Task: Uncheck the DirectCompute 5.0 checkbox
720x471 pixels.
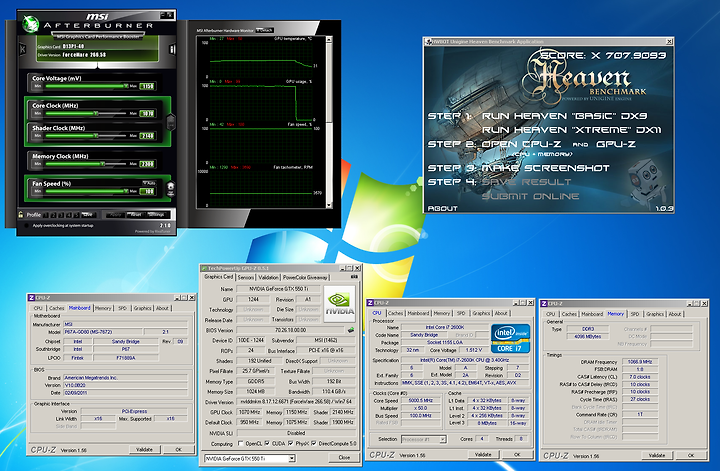Action: click(x=314, y=444)
